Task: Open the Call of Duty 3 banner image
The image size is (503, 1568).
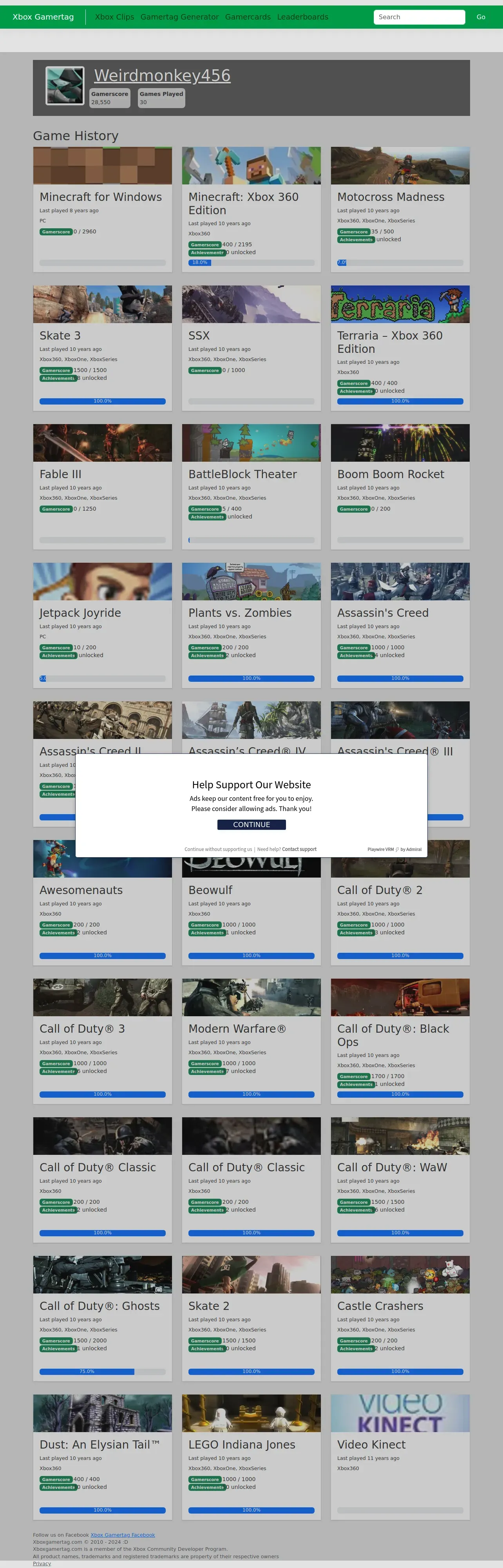Action: (102, 998)
